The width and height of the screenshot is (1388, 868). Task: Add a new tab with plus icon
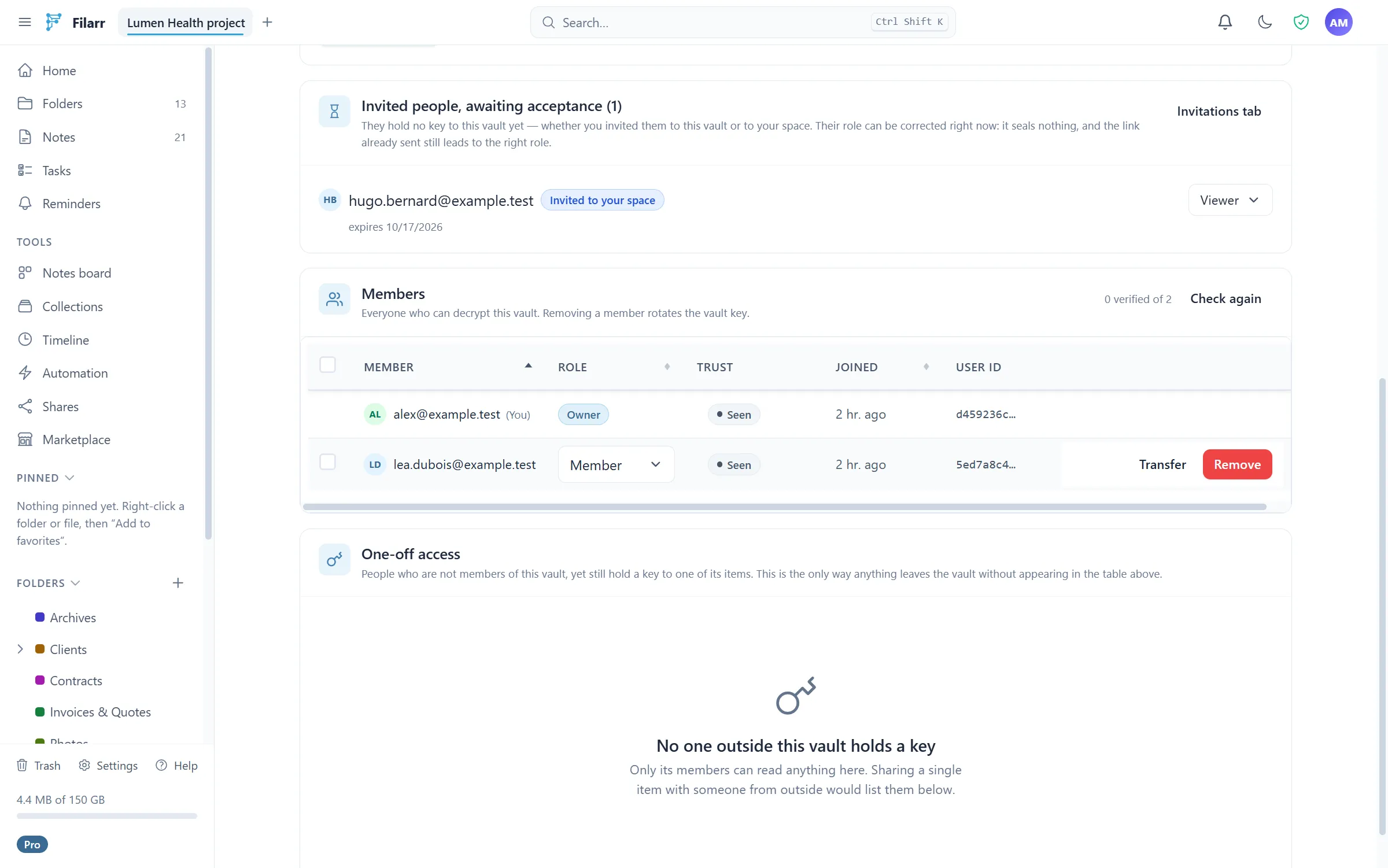pyautogui.click(x=267, y=23)
